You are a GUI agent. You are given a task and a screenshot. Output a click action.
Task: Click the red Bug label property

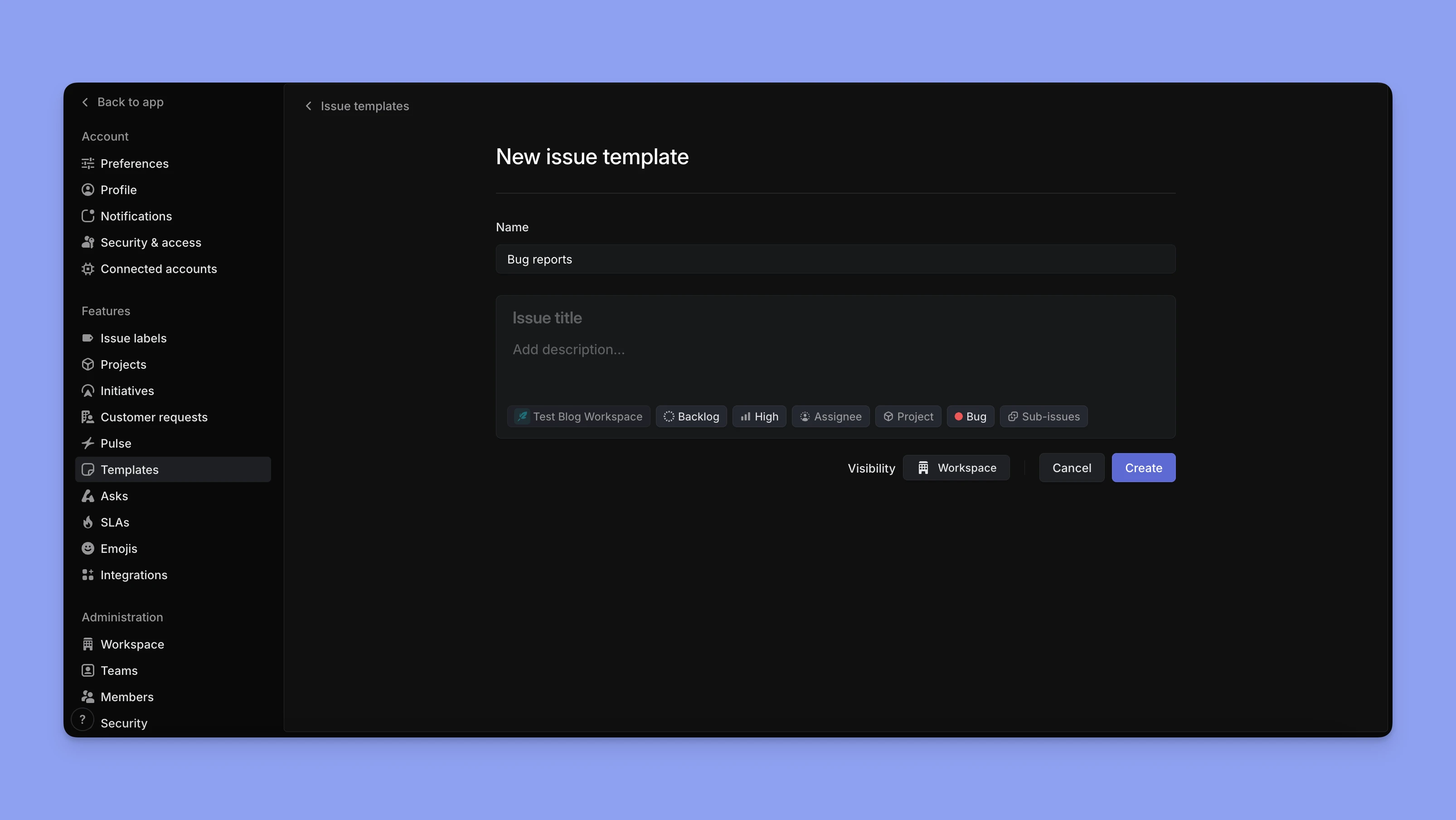[x=971, y=416]
